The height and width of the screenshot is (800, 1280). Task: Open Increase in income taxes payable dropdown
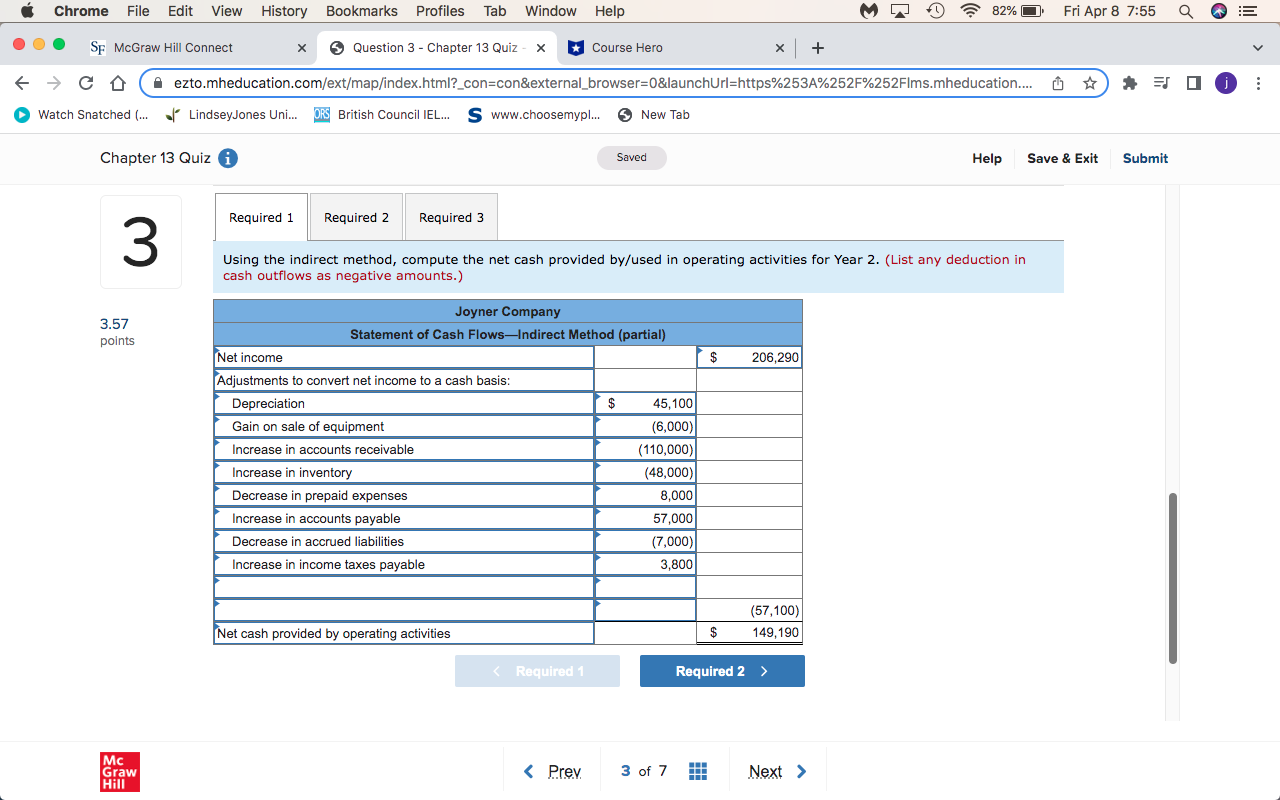(404, 564)
